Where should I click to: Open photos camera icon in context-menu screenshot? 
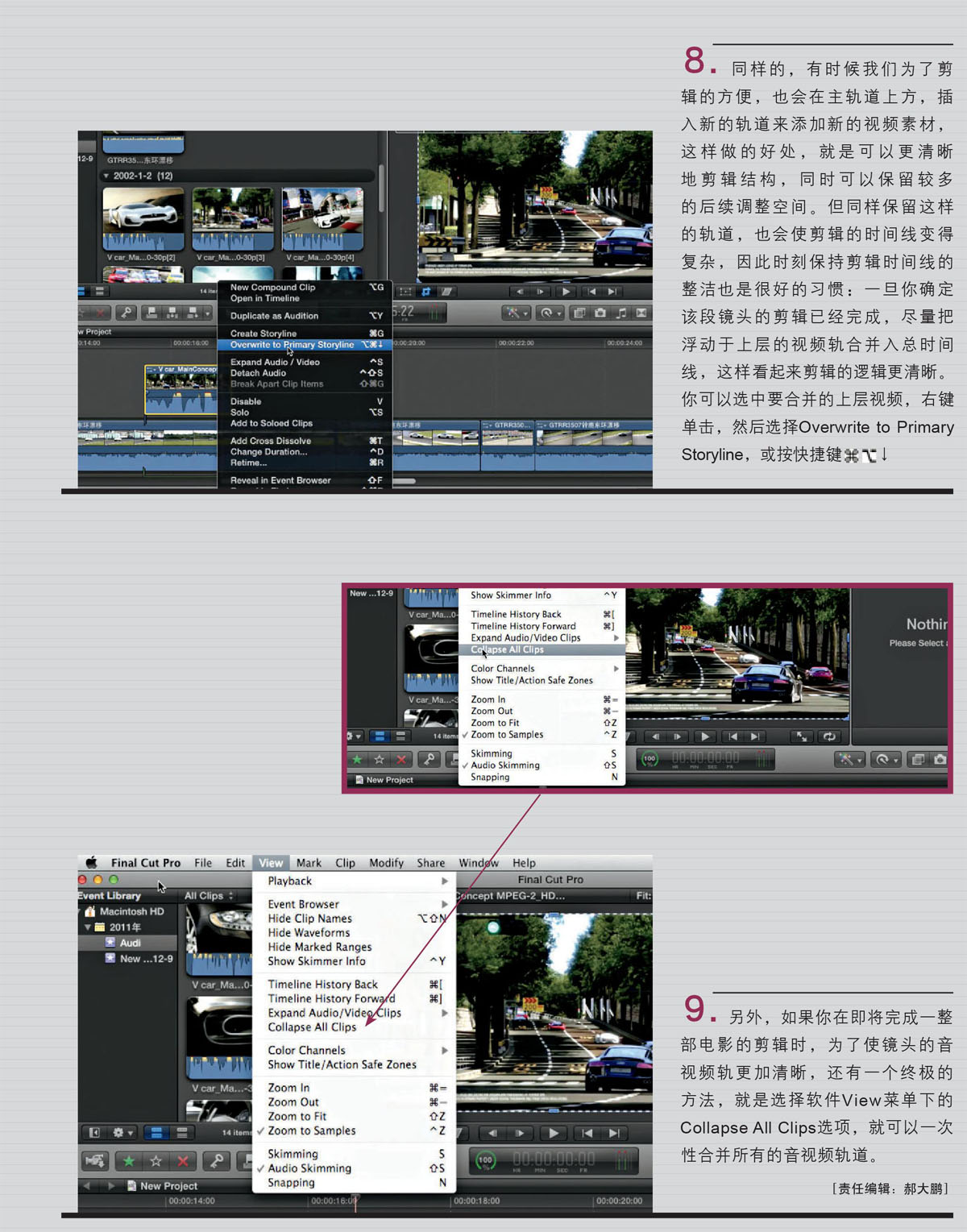600,313
